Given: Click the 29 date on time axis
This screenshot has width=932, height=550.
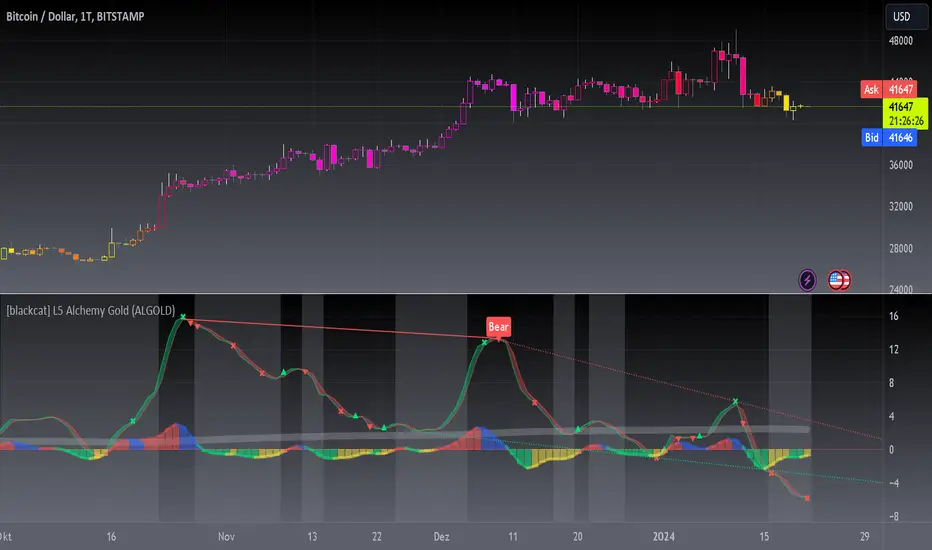Looking at the screenshot, I should tap(864, 536).
